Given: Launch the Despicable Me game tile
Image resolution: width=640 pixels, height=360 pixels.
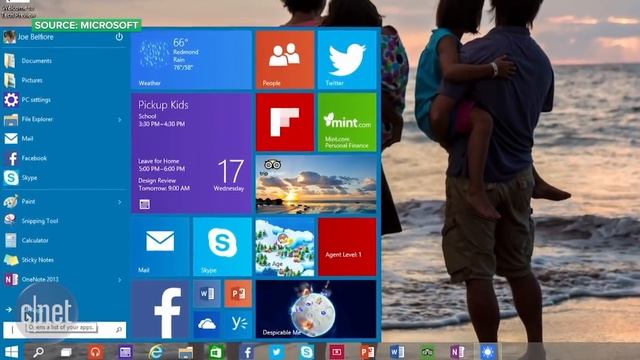Looking at the screenshot, I should [316, 309].
